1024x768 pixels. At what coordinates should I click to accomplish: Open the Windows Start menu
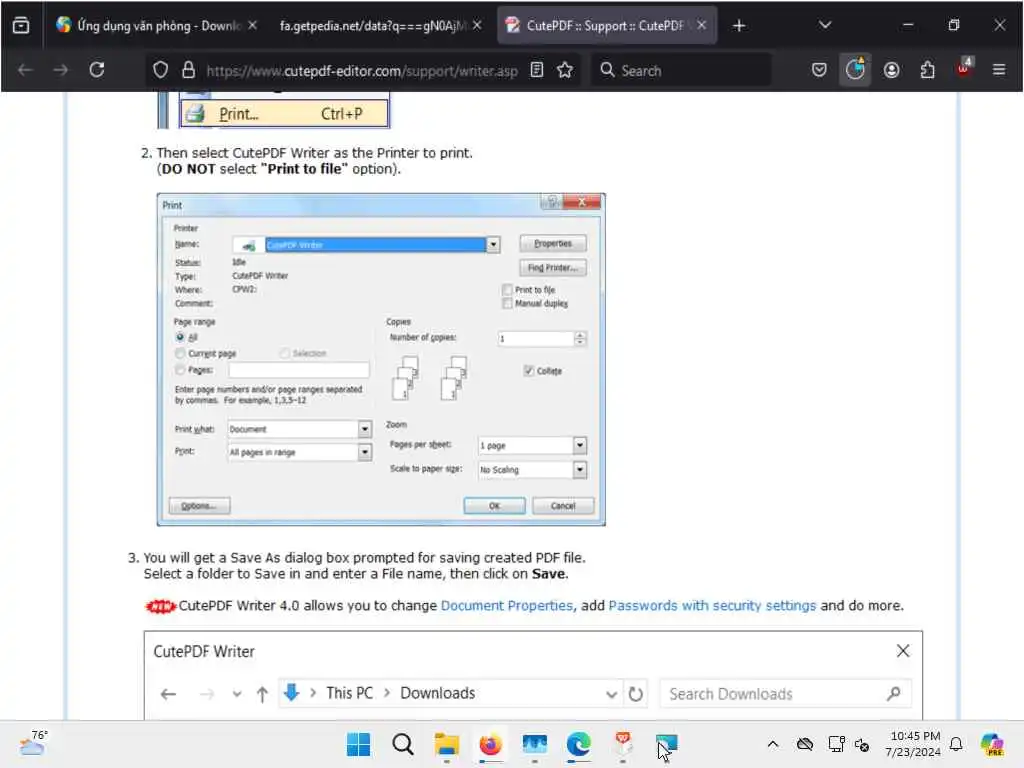358,744
